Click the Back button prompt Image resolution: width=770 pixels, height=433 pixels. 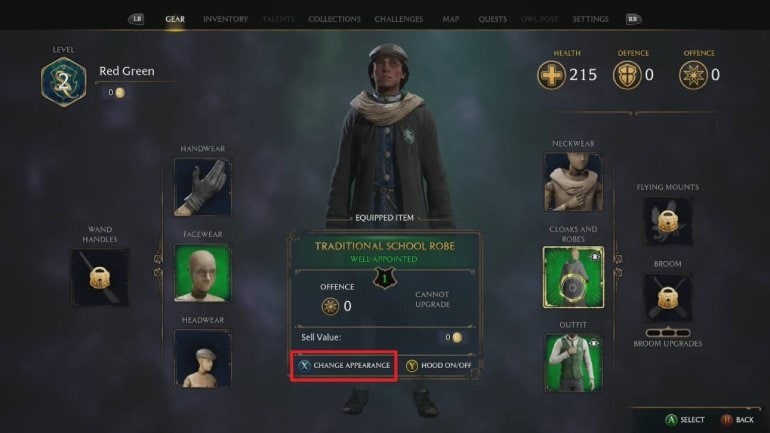point(738,420)
